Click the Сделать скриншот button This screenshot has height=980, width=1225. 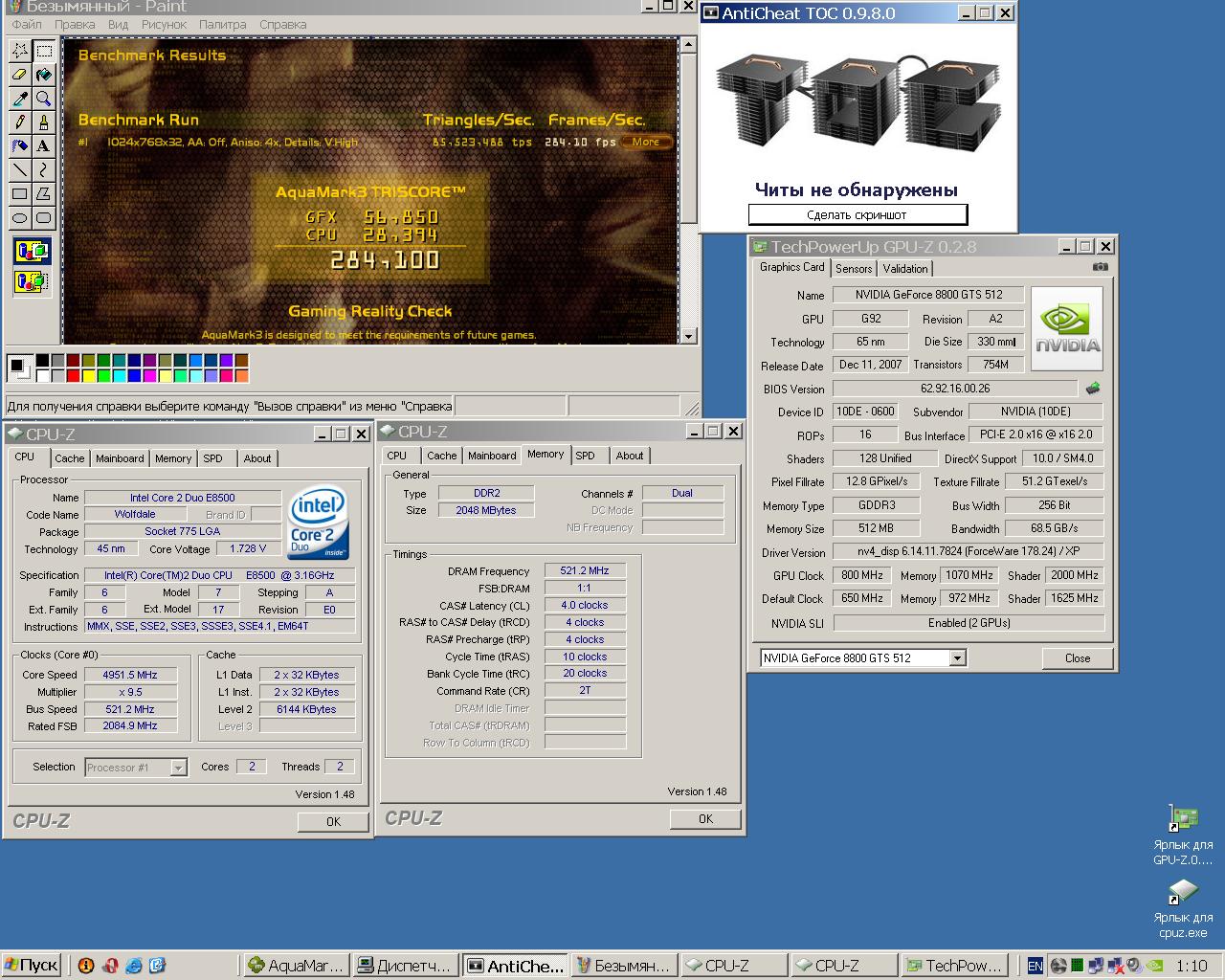(x=857, y=215)
